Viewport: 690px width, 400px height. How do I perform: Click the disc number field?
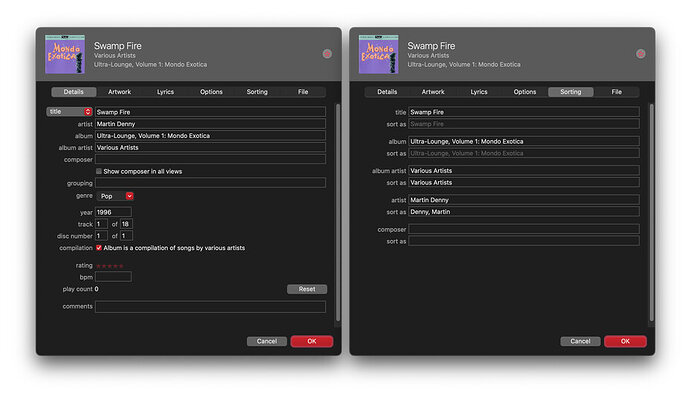pos(101,236)
